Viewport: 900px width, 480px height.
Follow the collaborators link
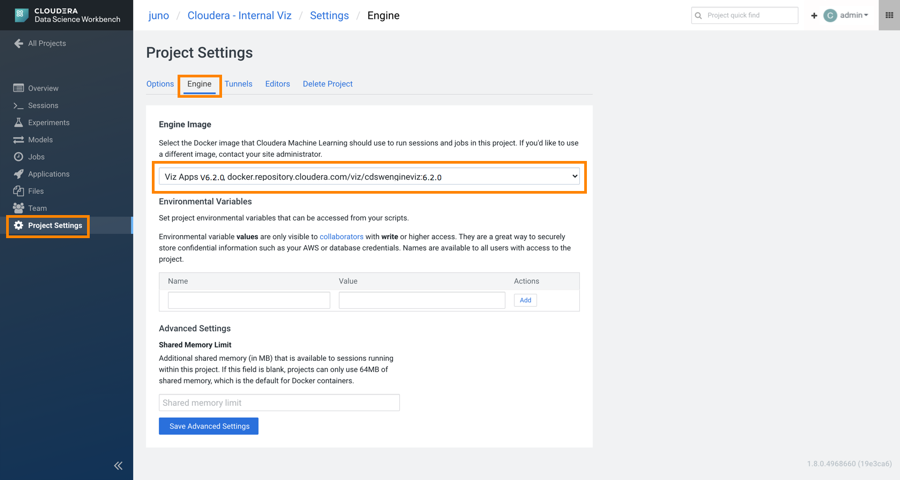(x=341, y=237)
